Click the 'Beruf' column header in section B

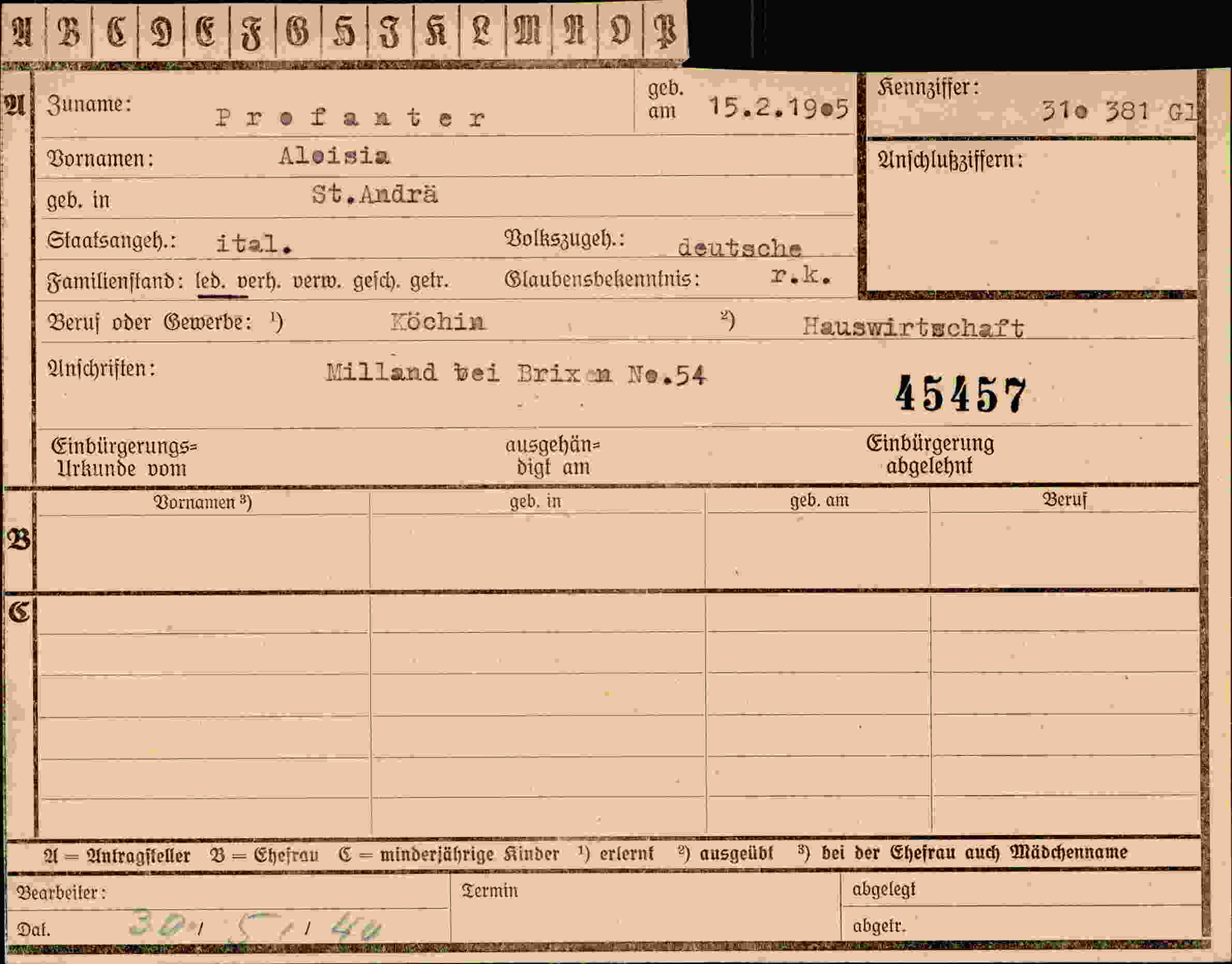point(1064,500)
